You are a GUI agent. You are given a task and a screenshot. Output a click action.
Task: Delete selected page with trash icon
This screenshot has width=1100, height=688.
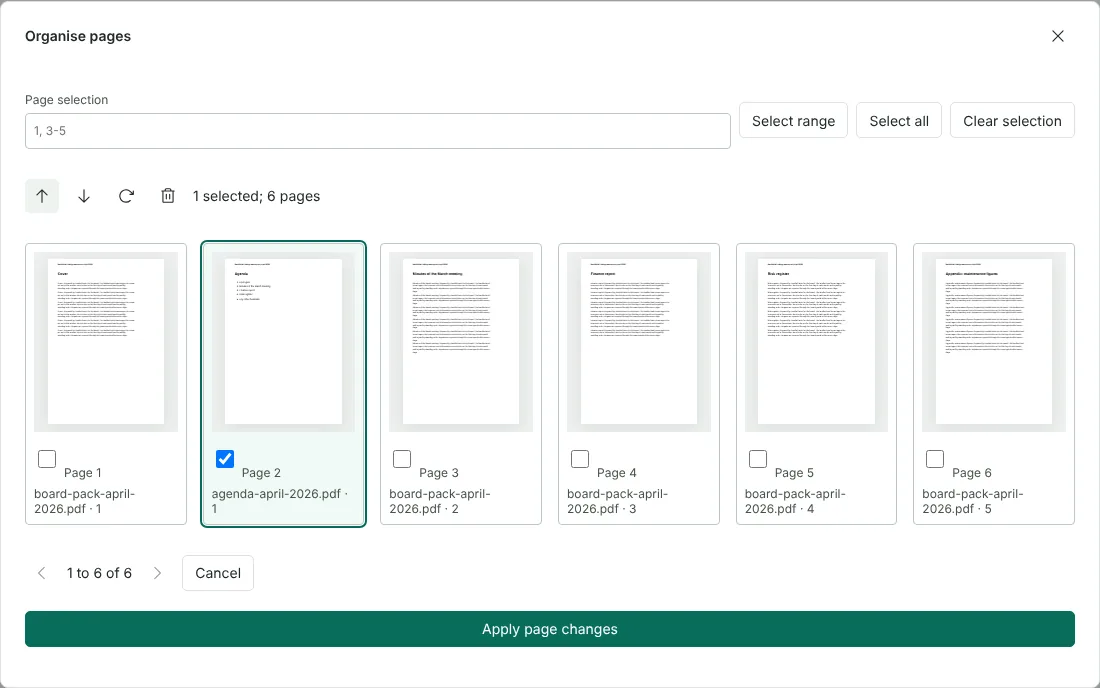(x=168, y=196)
